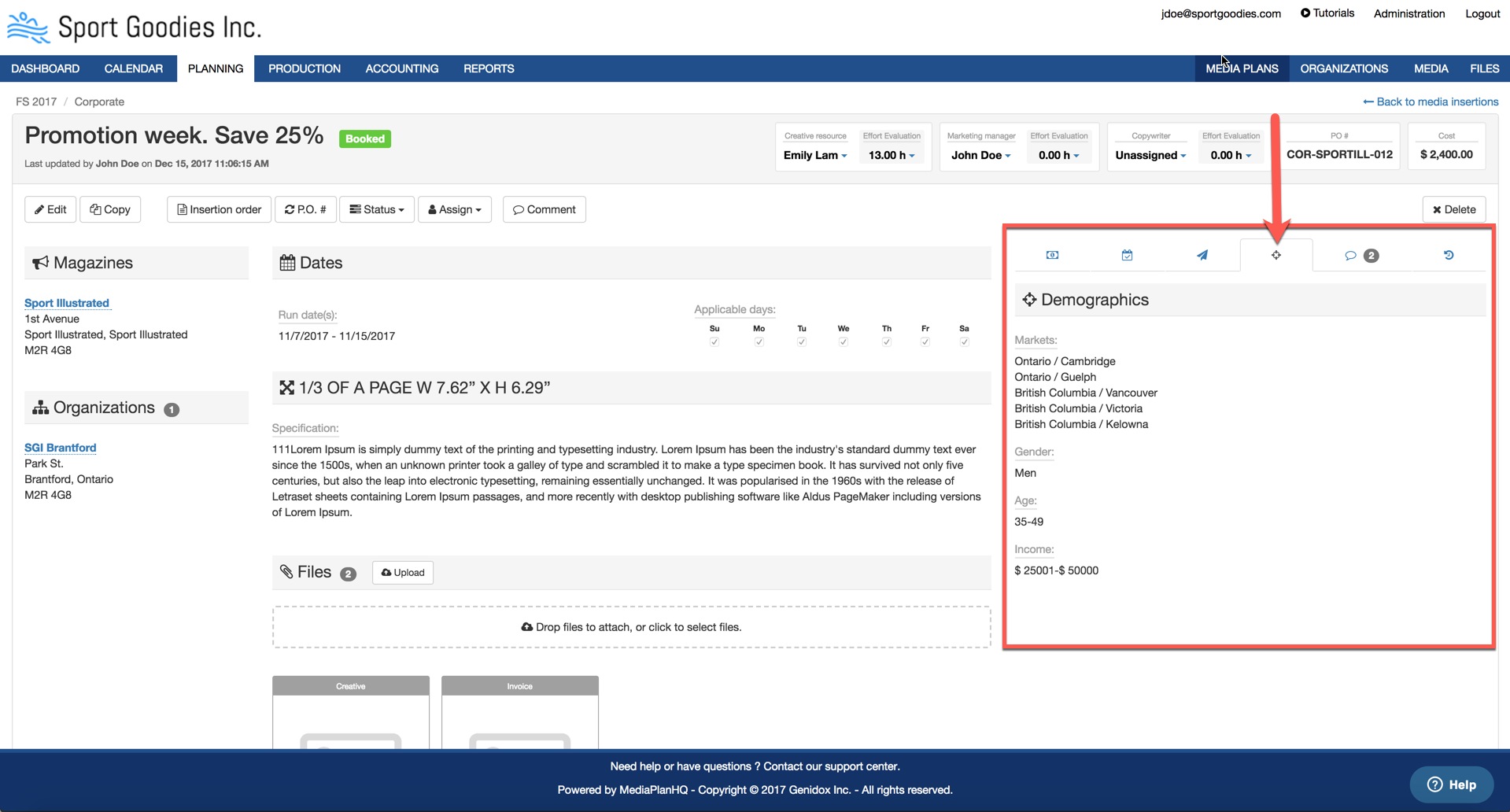Open the Creative file thumbnail

351,712
